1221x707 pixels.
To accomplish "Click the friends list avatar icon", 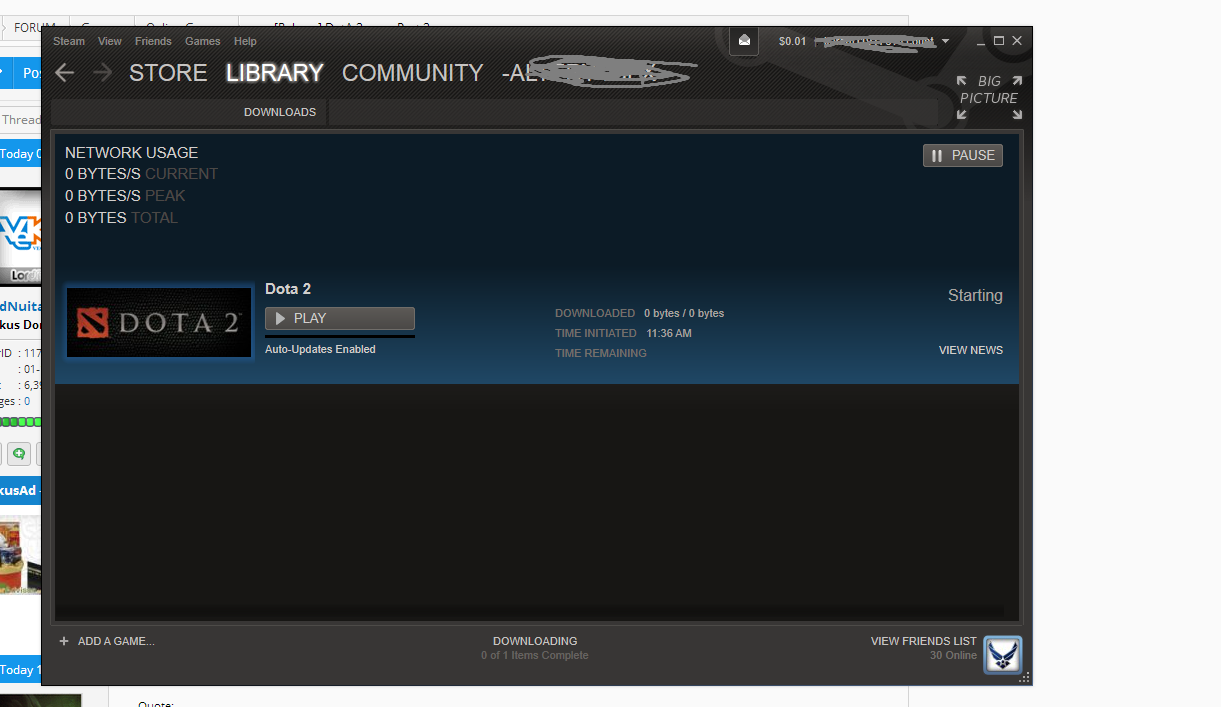I will pos(1002,655).
